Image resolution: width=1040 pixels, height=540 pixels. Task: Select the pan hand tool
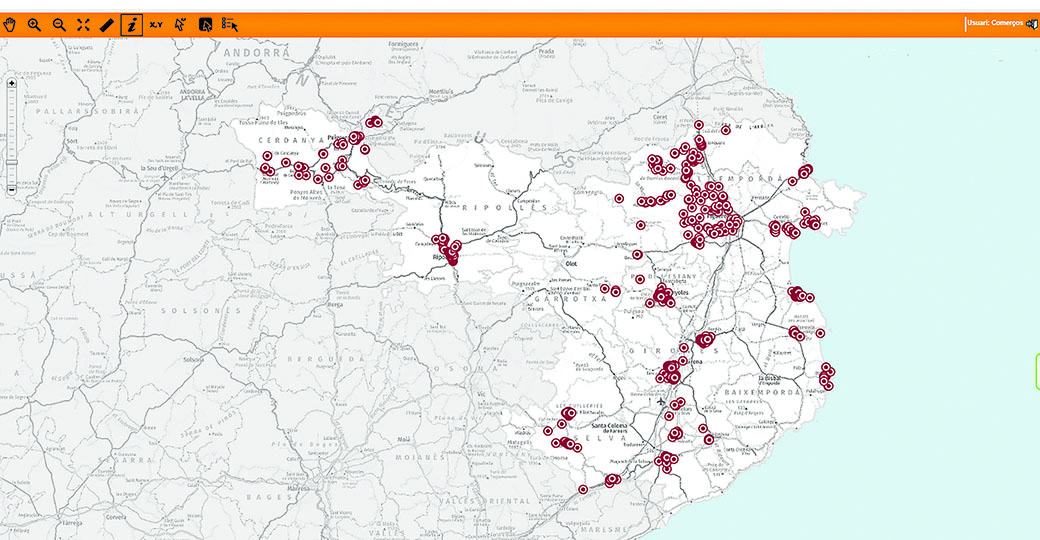coord(10,25)
